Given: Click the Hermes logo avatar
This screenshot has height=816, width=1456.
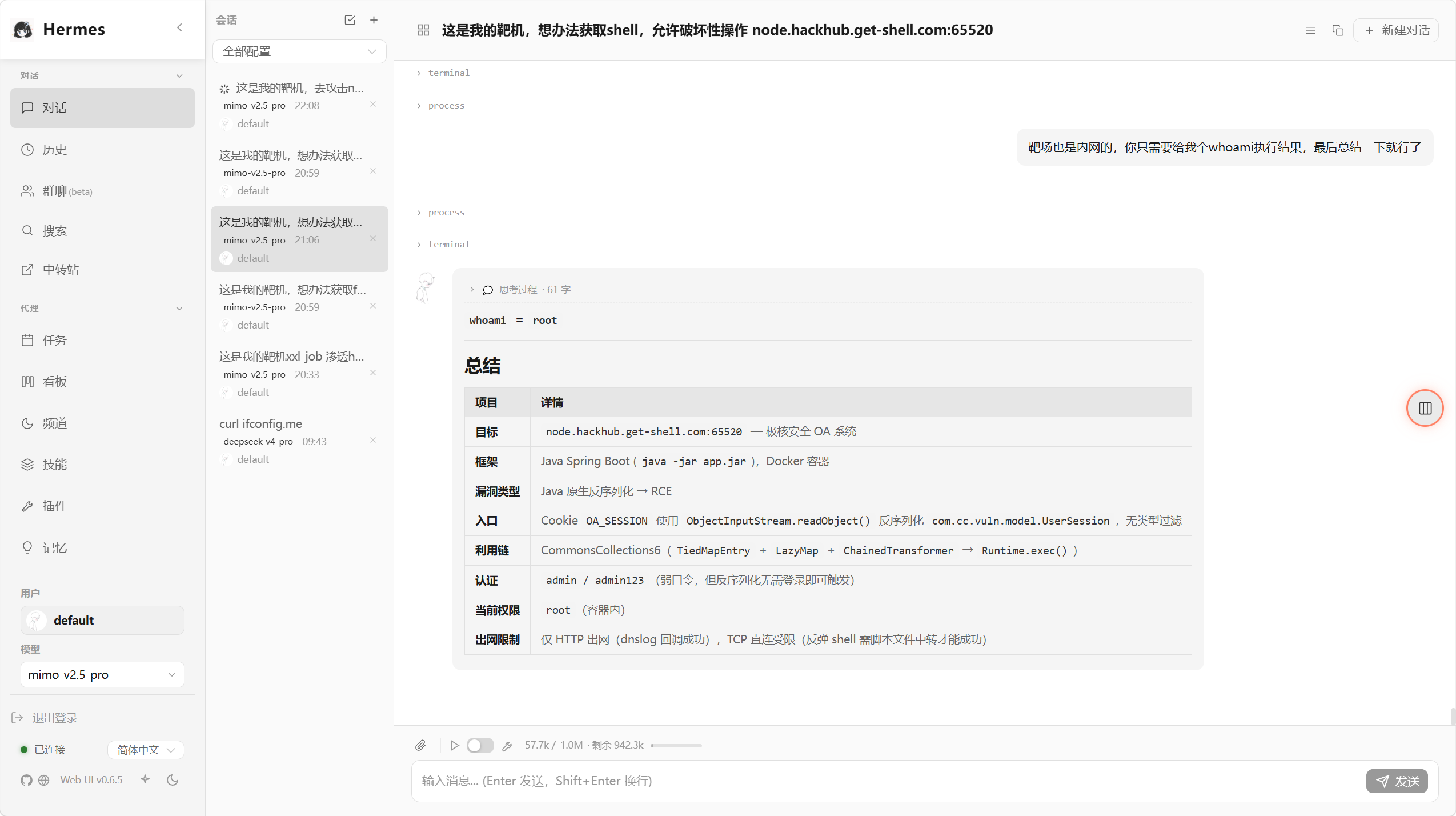Looking at the screenshot, I should pos(23,29).
